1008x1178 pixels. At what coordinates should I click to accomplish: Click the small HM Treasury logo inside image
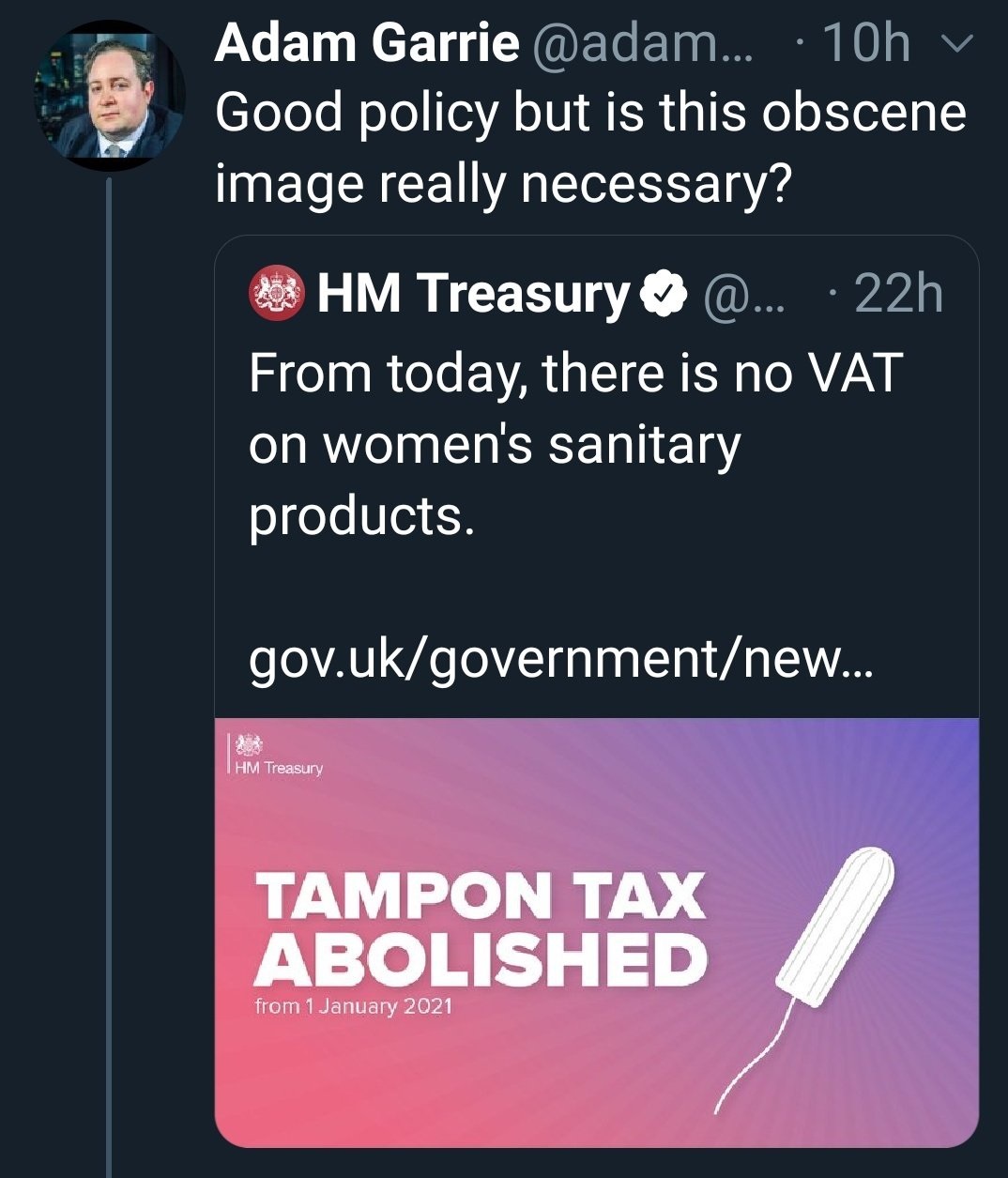(276, 756)
